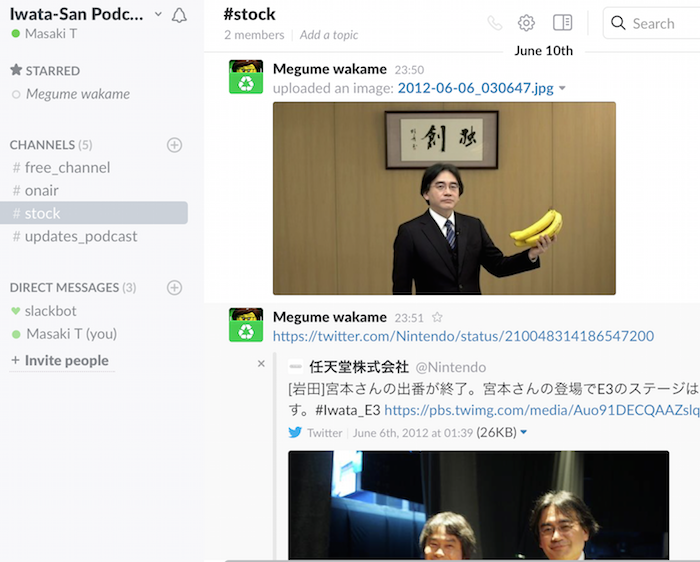700x562 pixels.
Task: Click the star icon next to STARRED
Action: [16, 70]
